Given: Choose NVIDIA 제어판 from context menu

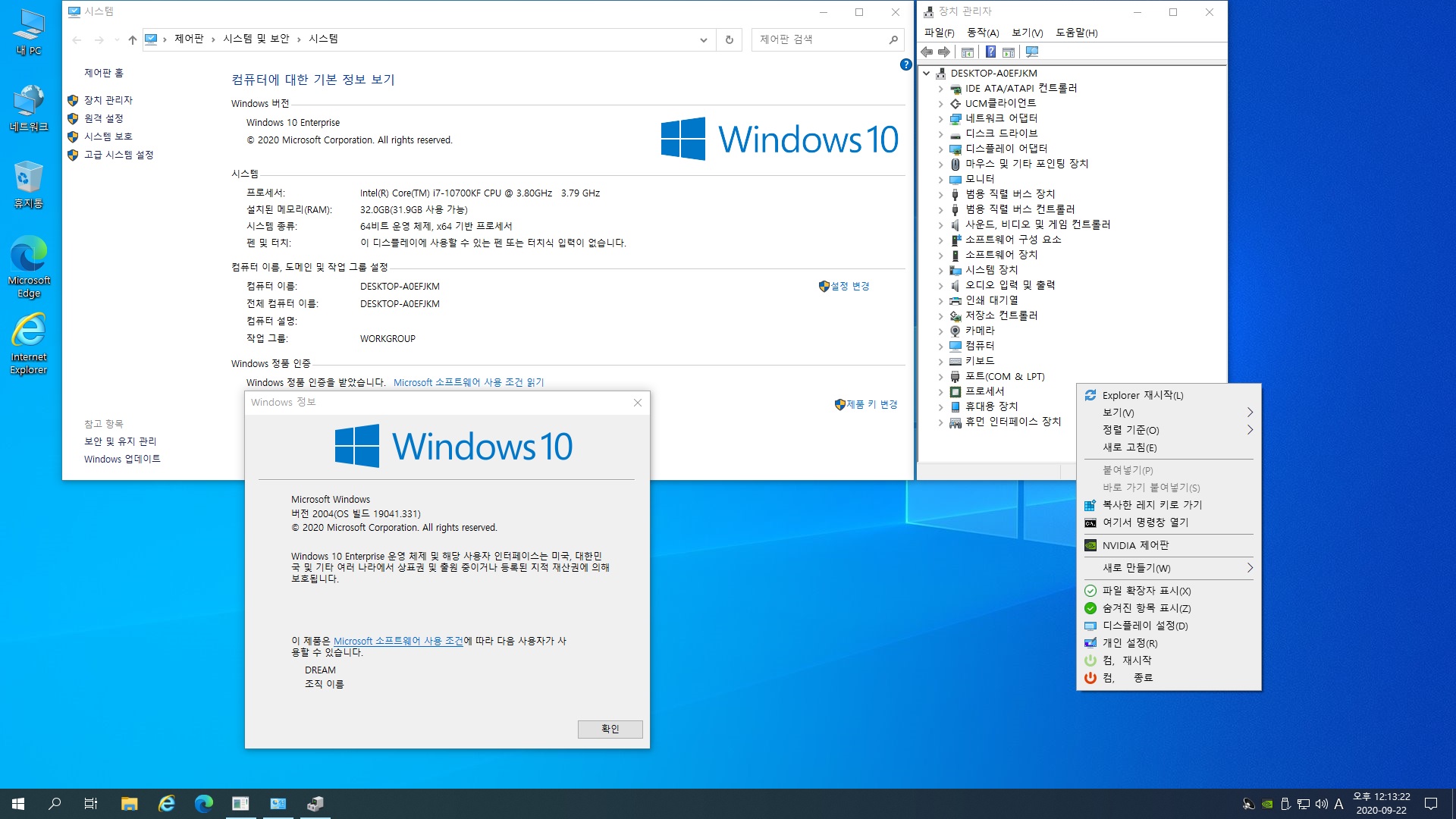Looking at the screenshot, I should 1169,545.
